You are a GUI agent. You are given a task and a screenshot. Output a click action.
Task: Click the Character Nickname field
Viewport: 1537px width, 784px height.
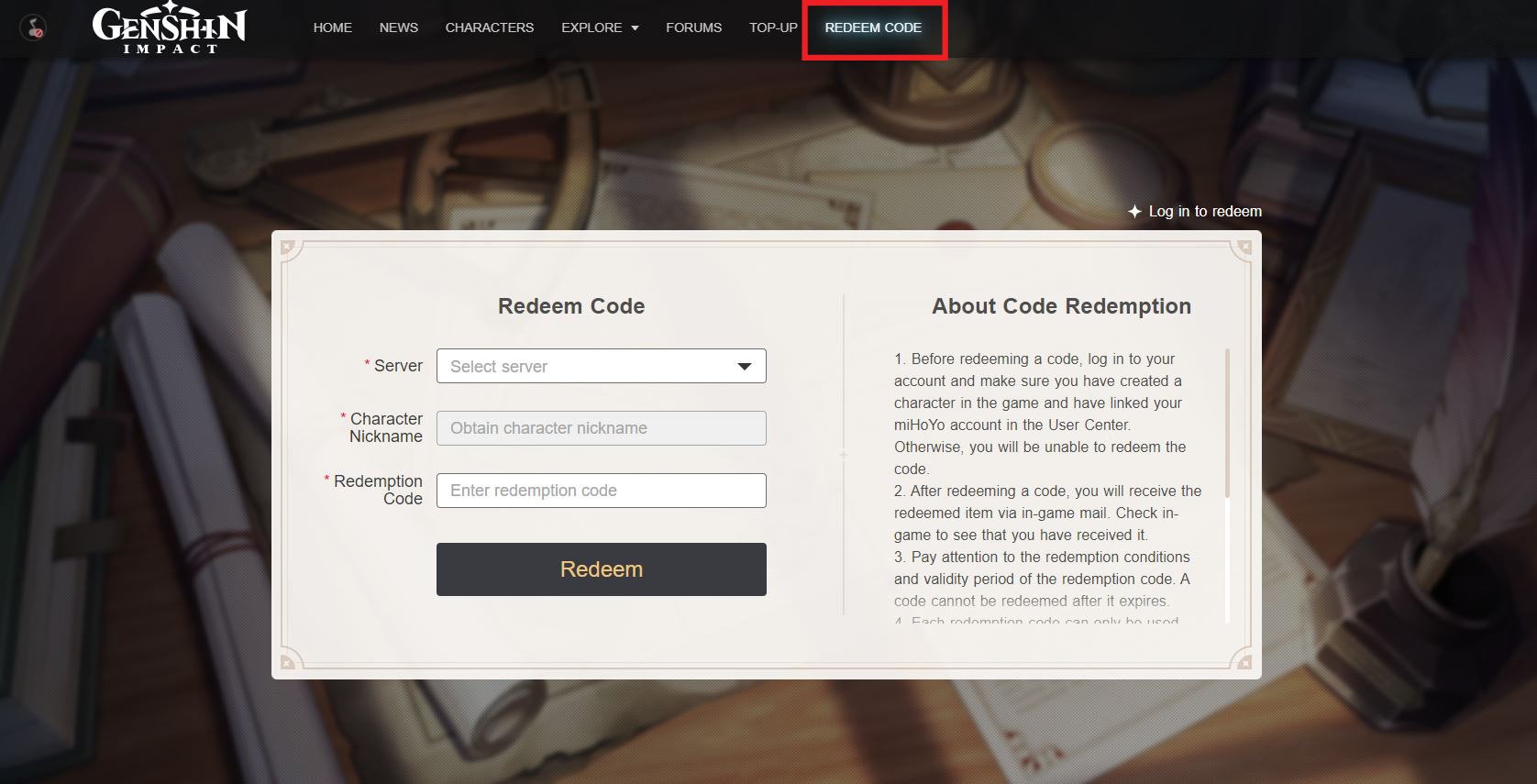point(602,428)
